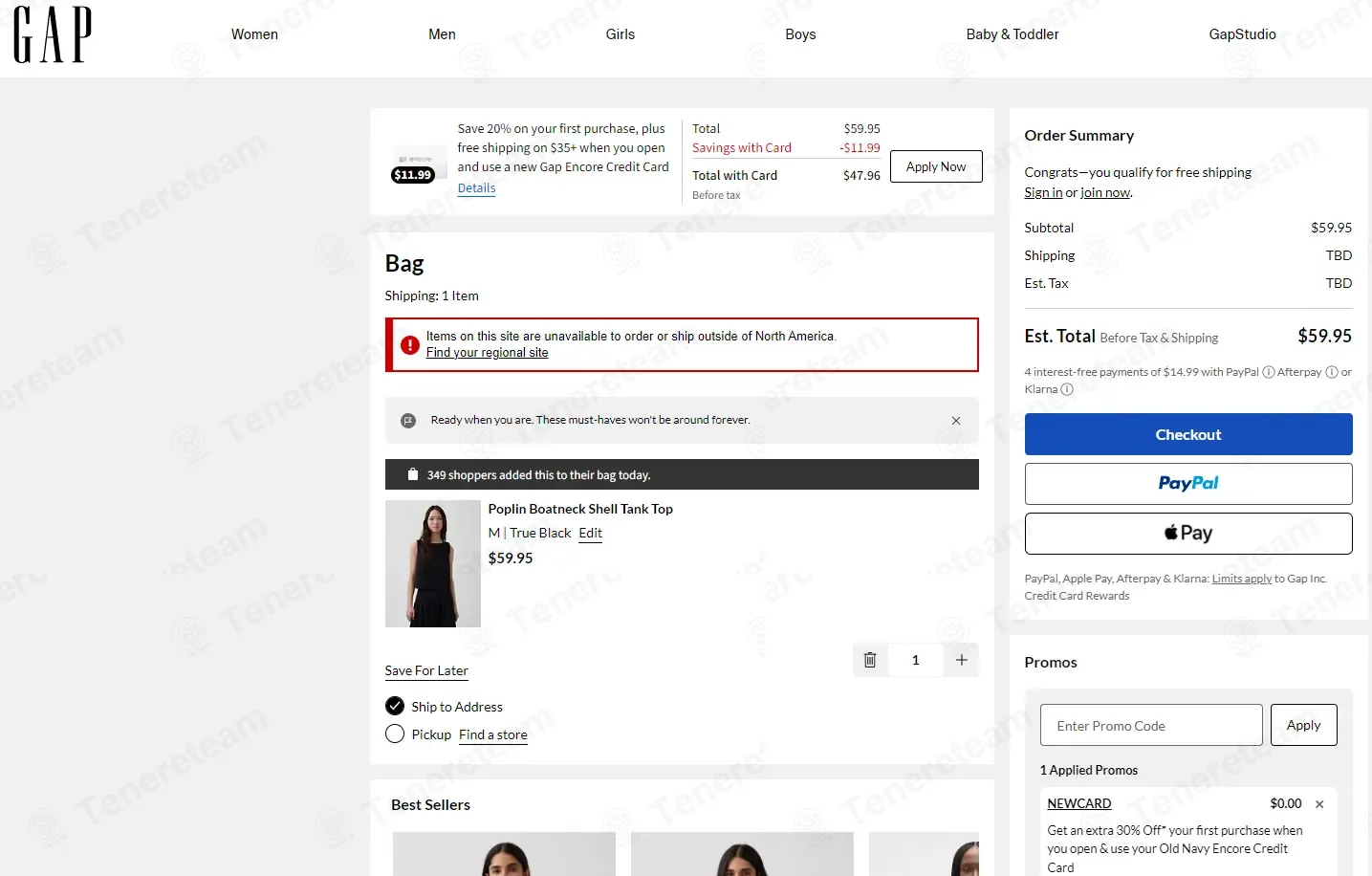Open Afterpay info icon
This screenshot has width=1372, height=876.
click(1331, 372)
